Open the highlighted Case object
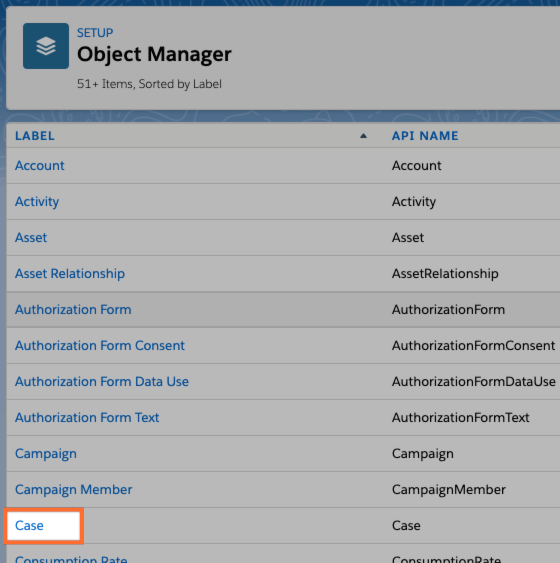The height and width of the screenshot is (563, 560). pyautogui.click(x=29, y=526)
